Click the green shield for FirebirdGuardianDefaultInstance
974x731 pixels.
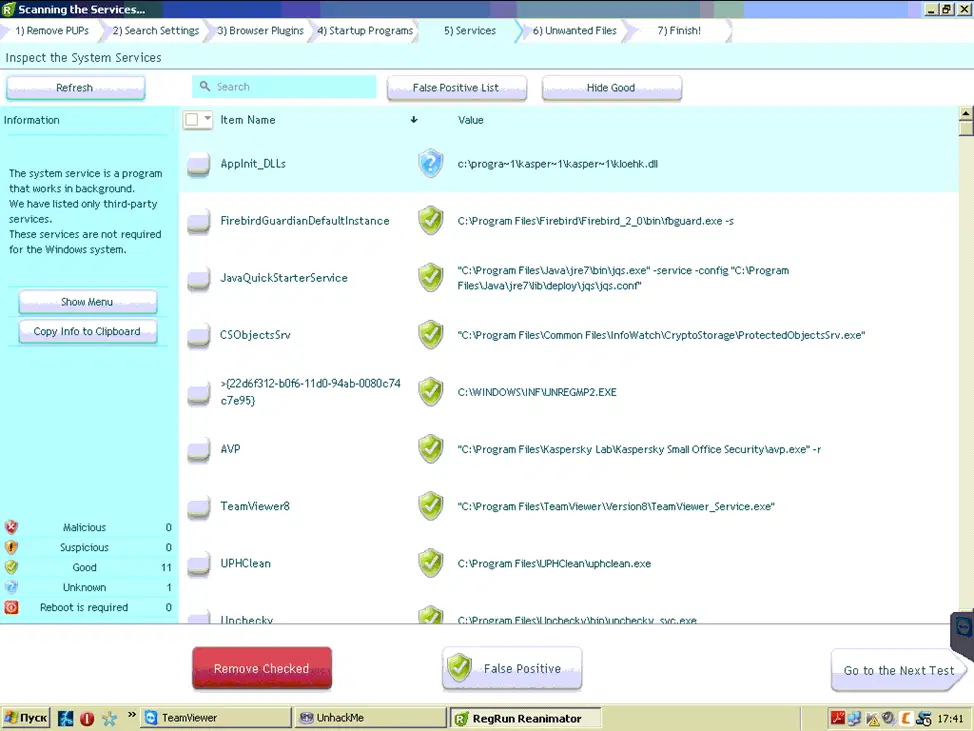click(430, 220)
